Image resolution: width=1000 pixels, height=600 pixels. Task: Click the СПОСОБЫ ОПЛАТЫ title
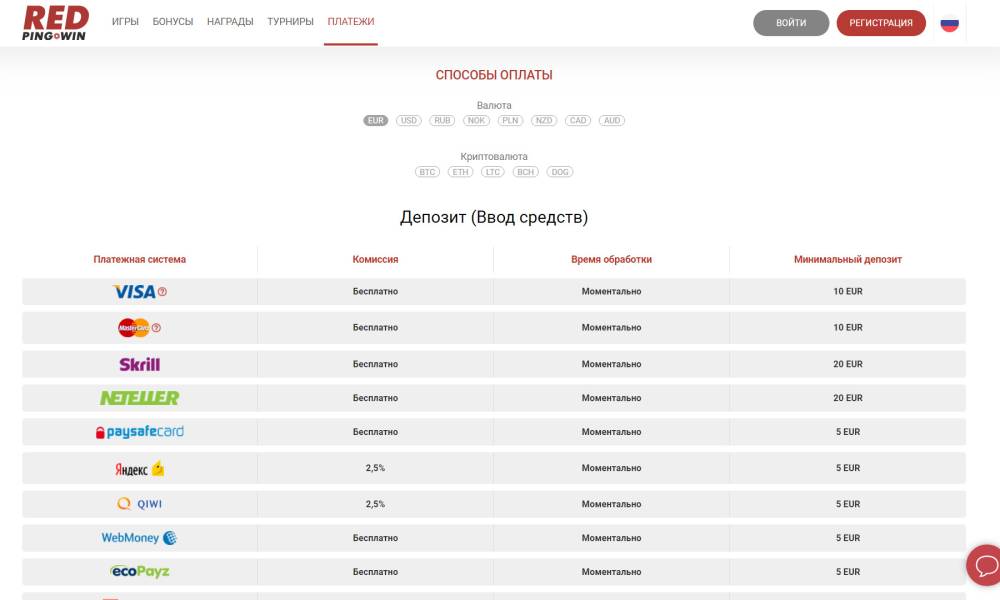point(494,75)
